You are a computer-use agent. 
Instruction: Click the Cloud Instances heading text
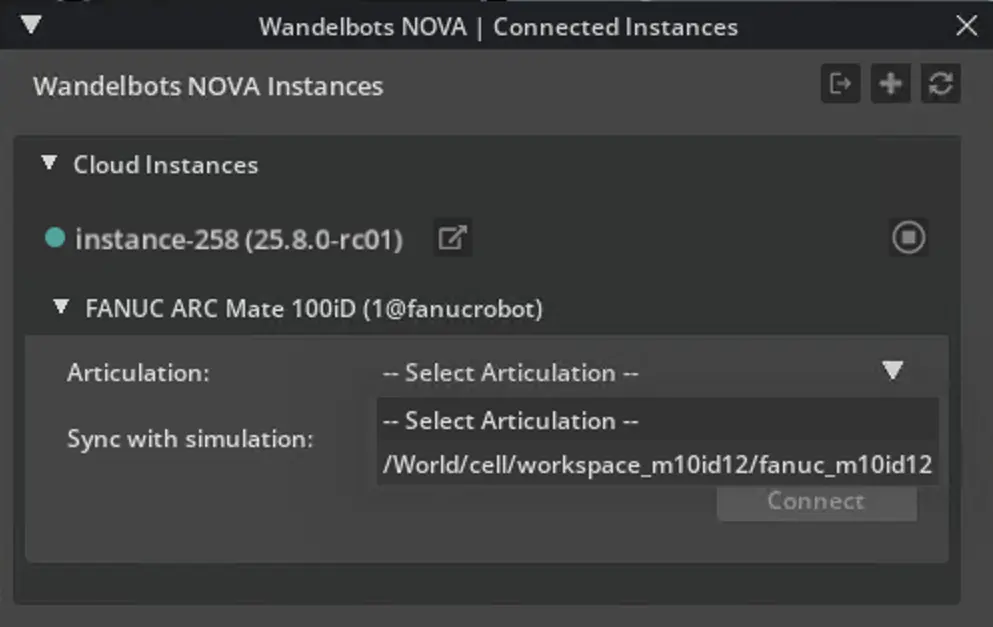pyautogui.click(x=165, y=165)
